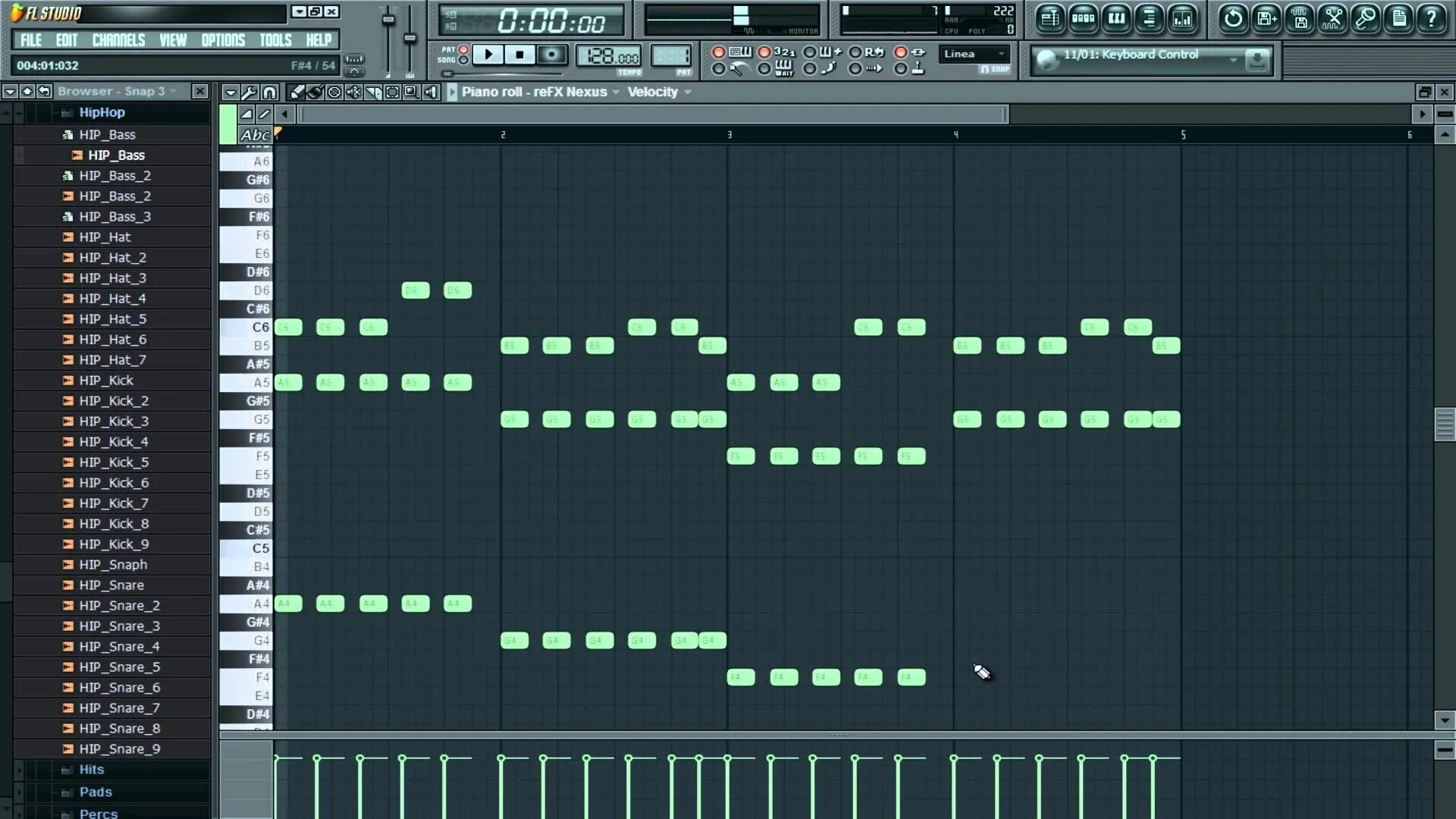Open the Mixer window icon
The image size is (1456, 819).
(x=1182, y=18)
